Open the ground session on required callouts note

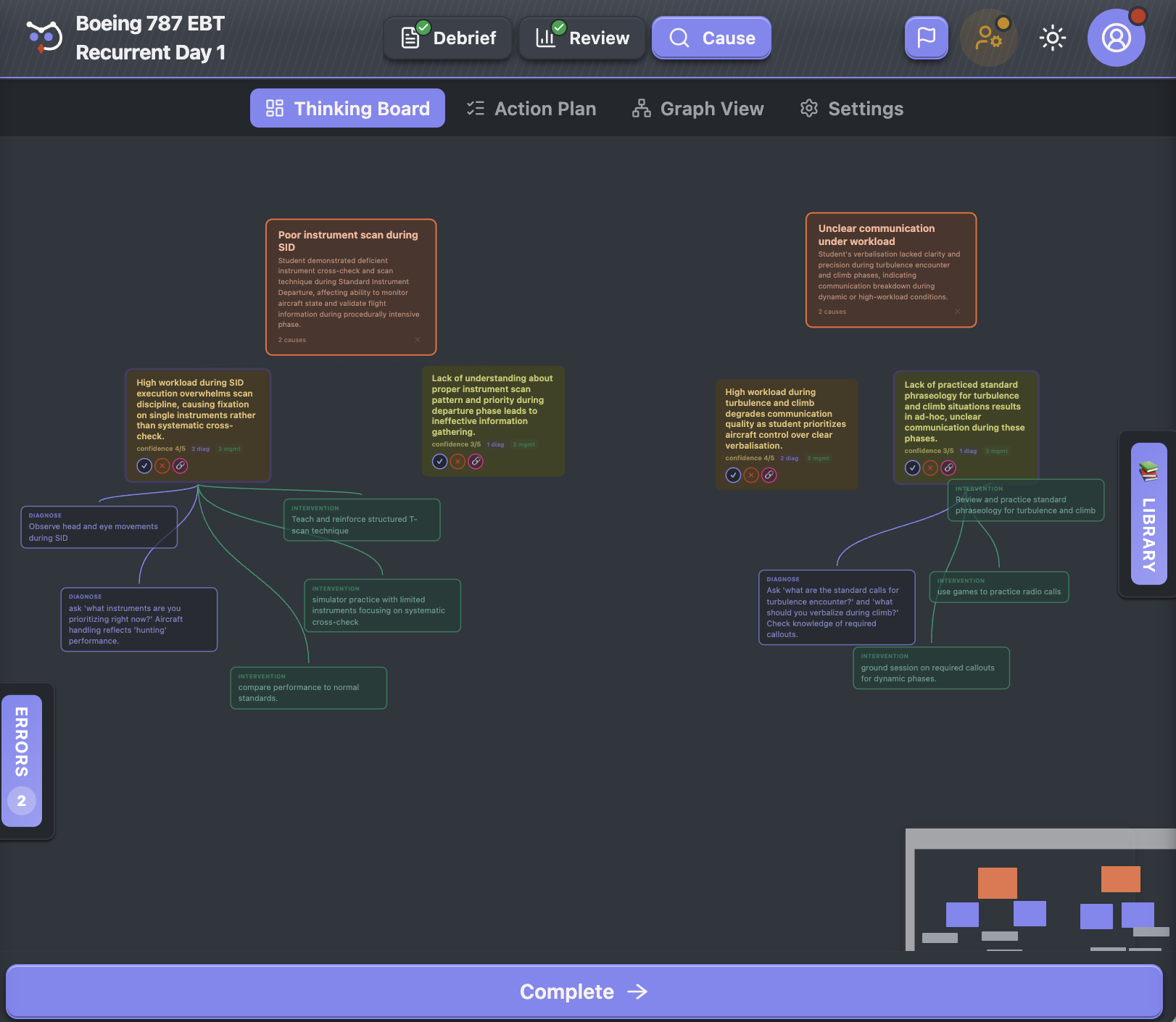931,668
